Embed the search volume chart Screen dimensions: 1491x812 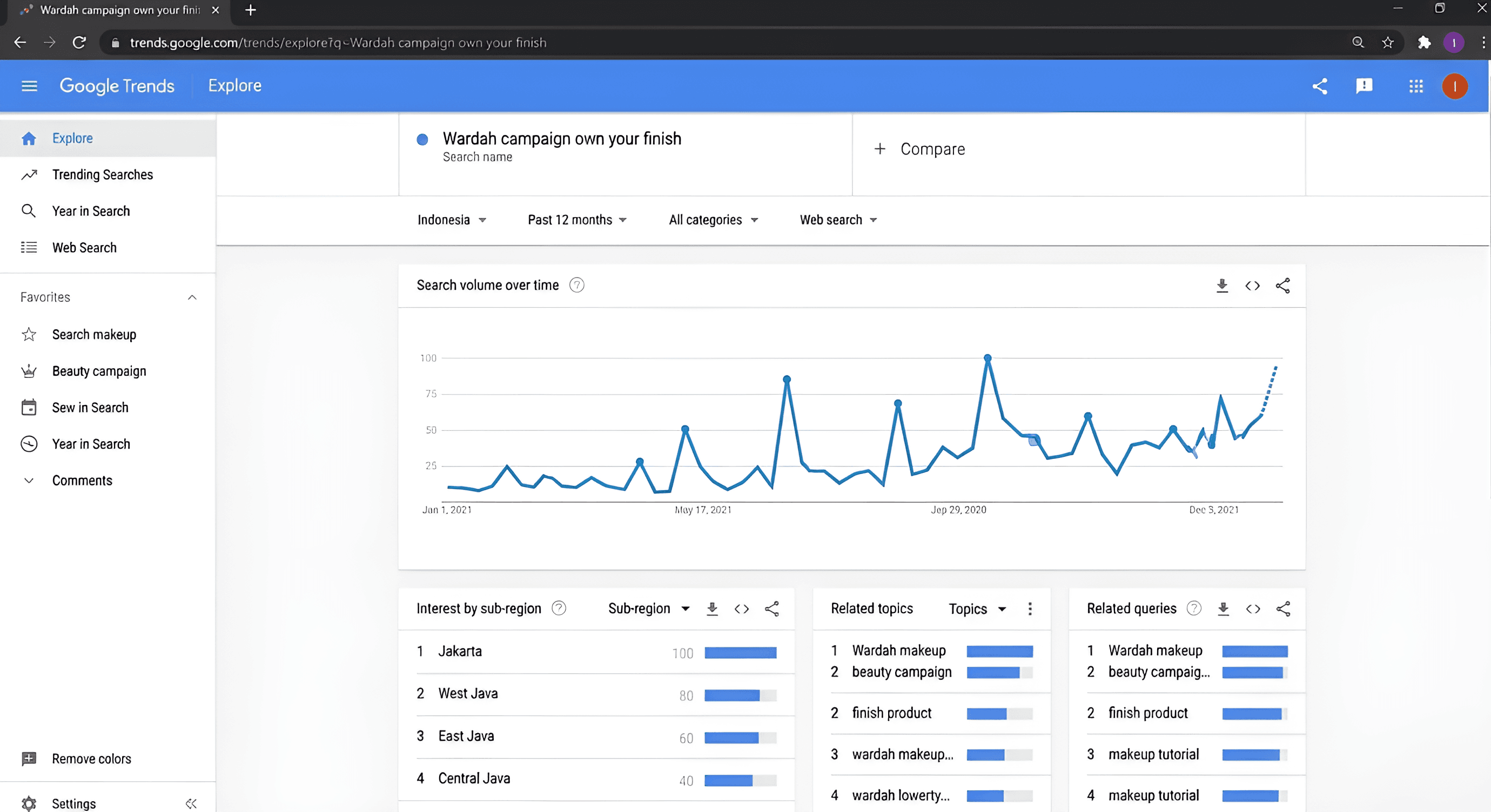tap(1253, 286)
